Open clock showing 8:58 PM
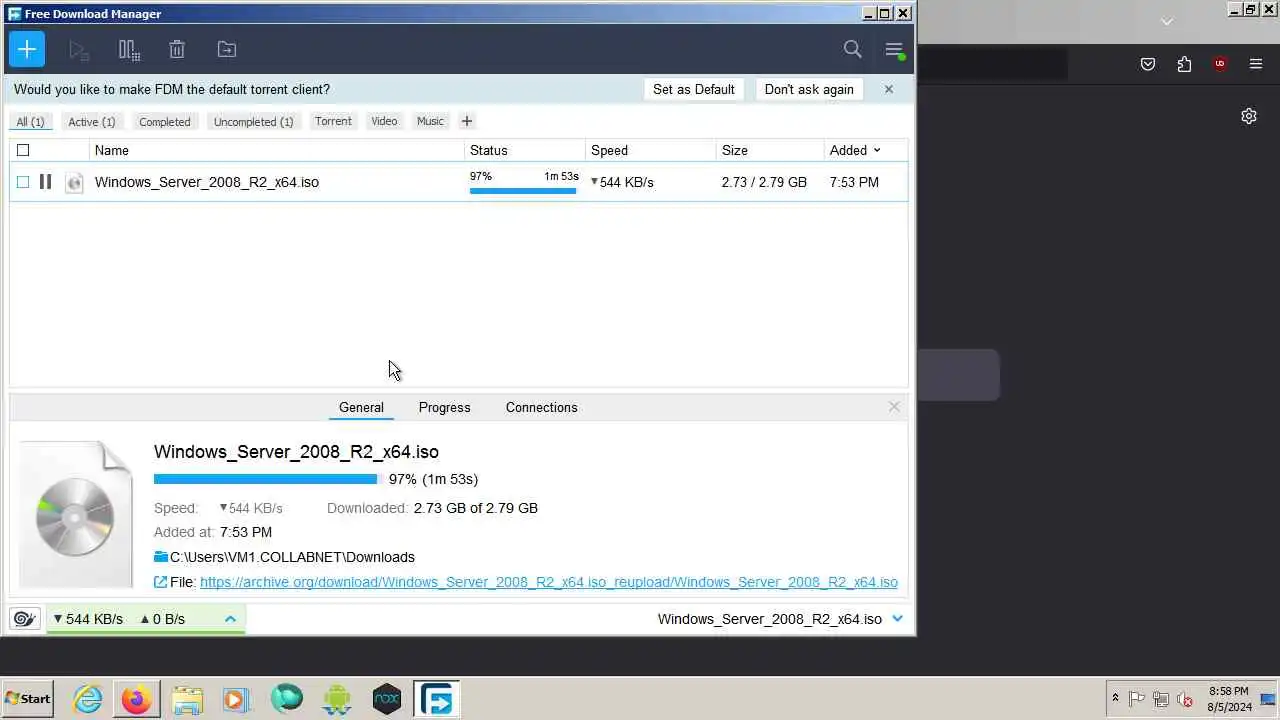Viewport: 1280px width, 720px height. tap(1229, 699)
